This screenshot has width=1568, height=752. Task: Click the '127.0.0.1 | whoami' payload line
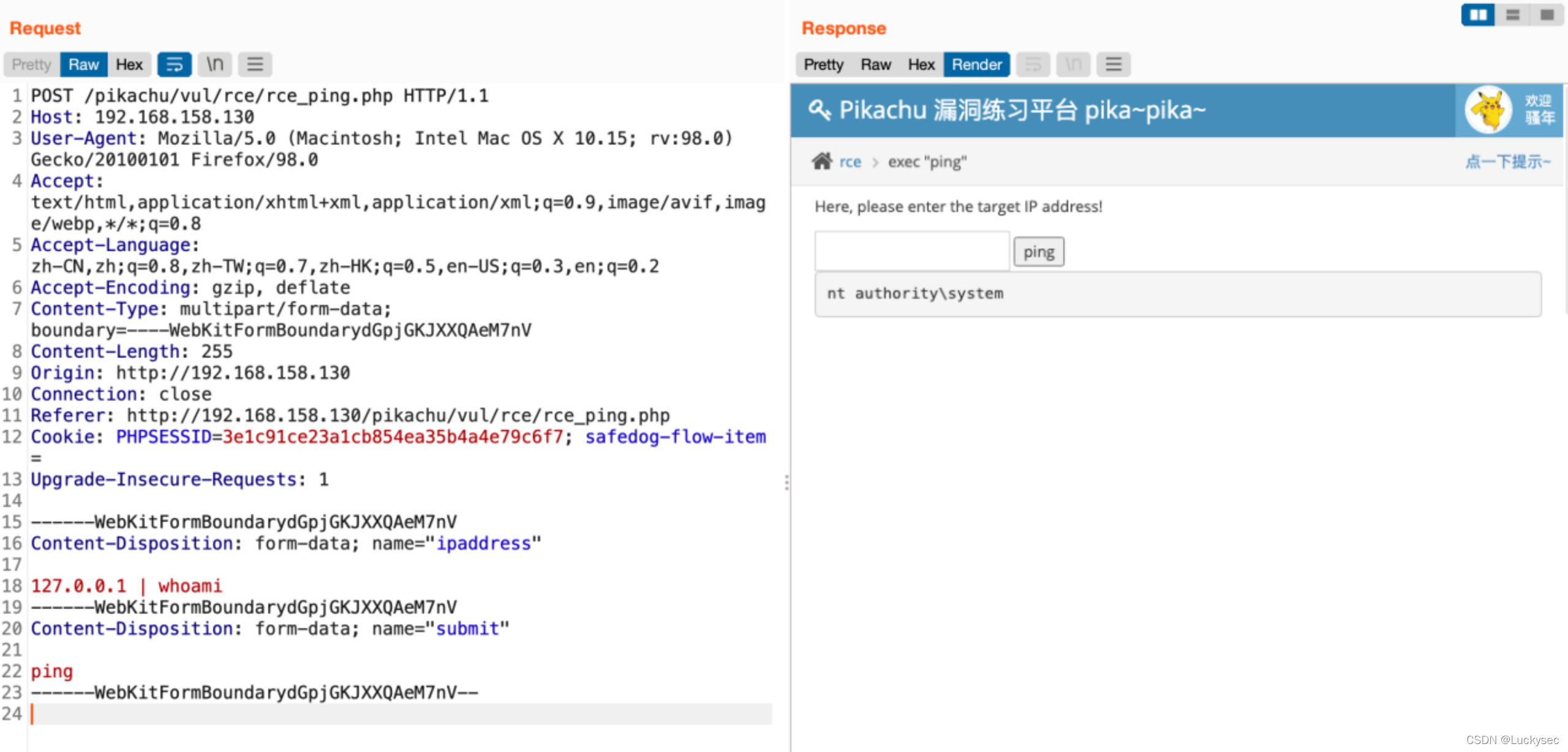click(126, 586)
